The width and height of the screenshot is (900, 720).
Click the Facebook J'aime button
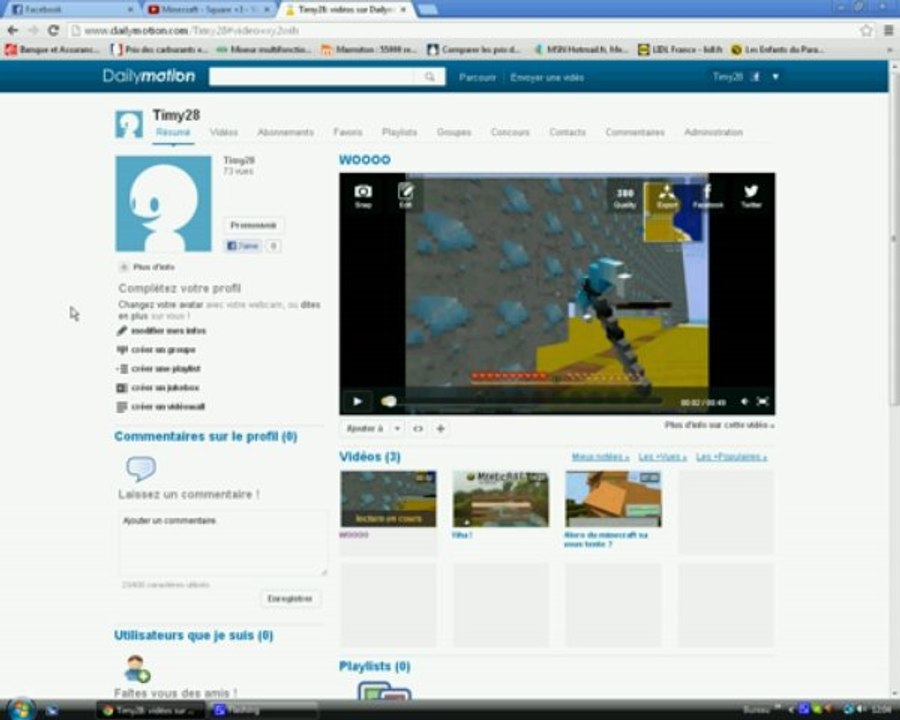242,246
